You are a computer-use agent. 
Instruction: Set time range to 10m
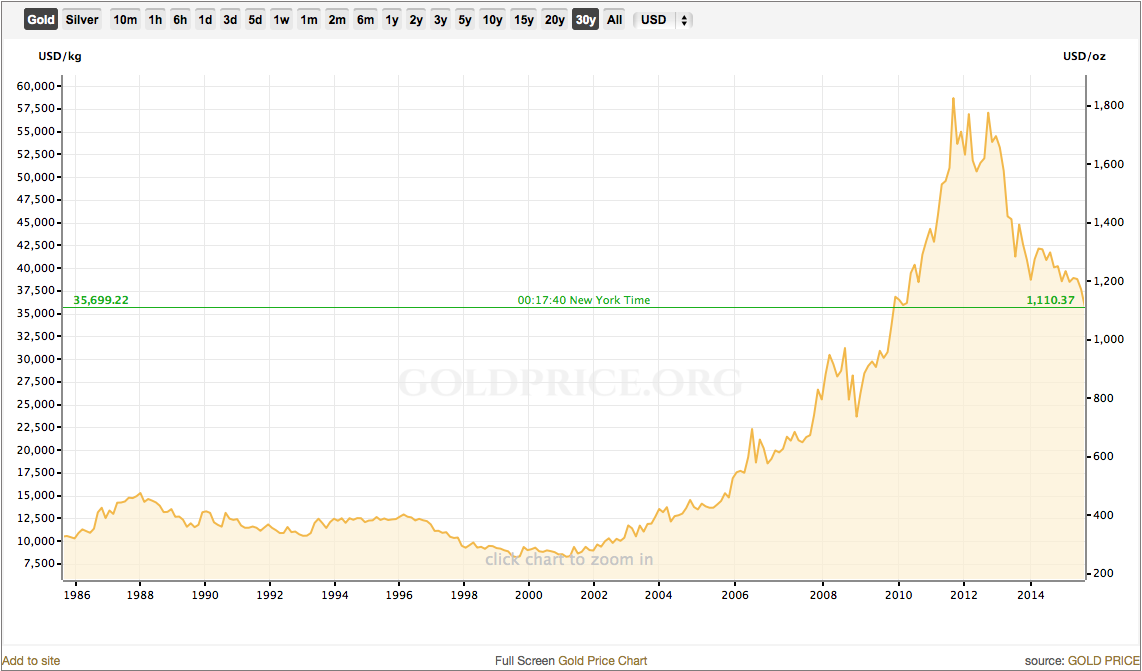click(x=125, y=20)
